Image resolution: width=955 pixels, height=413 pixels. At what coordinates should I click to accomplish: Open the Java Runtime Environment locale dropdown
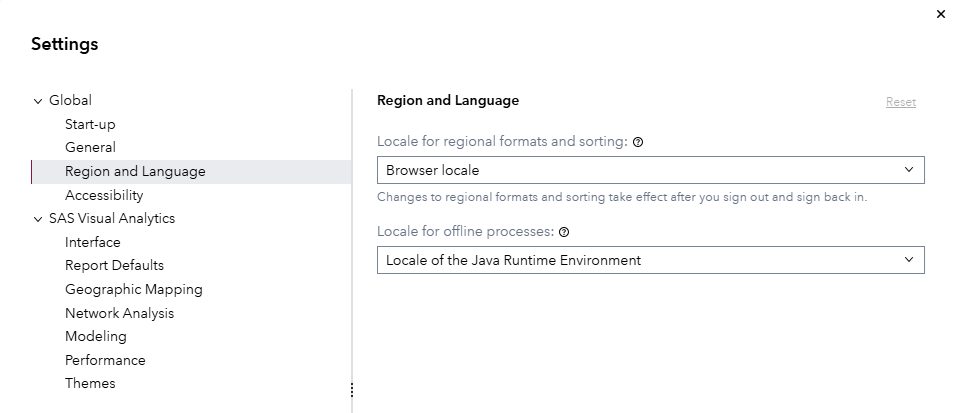[650, 260]
